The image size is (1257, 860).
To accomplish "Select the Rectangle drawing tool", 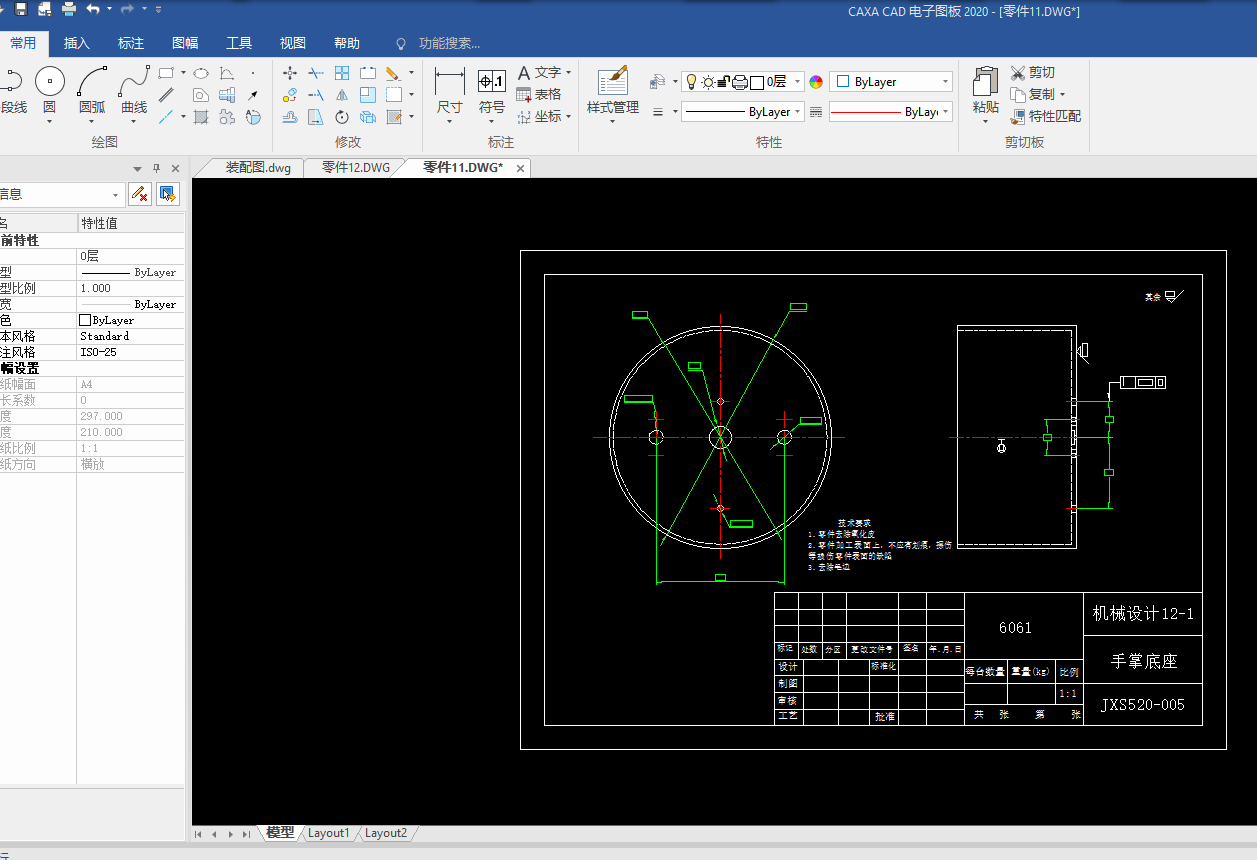I will 166,73.
